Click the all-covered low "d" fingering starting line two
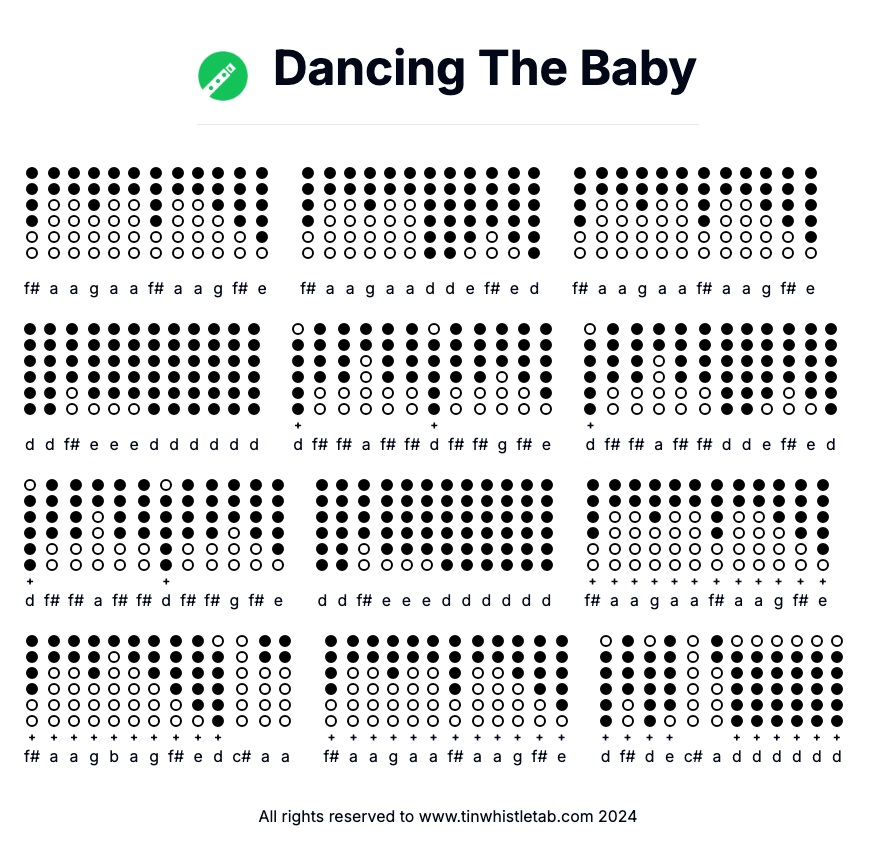Viewport: 896px width, 849px height. (x=30, y=368)
